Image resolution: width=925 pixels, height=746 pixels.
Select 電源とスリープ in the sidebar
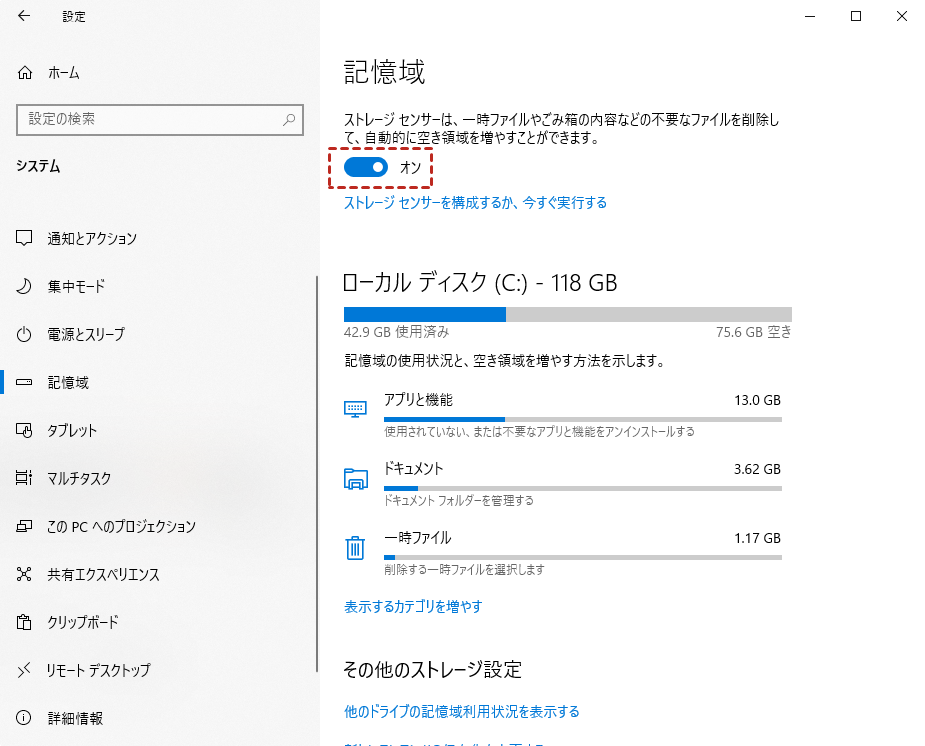(x=86, y=334)
